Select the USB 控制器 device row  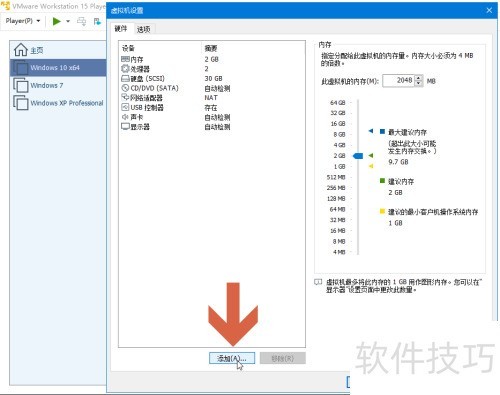click(x=212, y=108)
